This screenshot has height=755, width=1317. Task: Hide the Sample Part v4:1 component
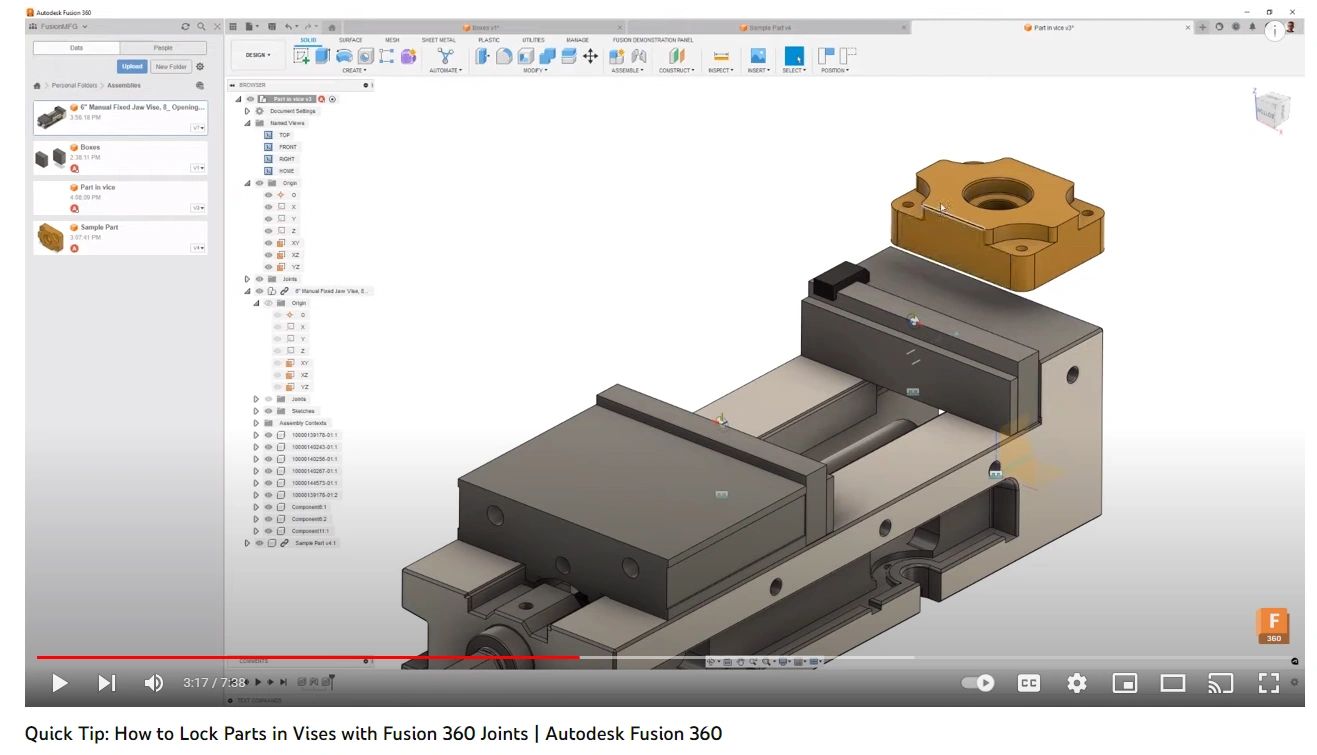[259, 543]
